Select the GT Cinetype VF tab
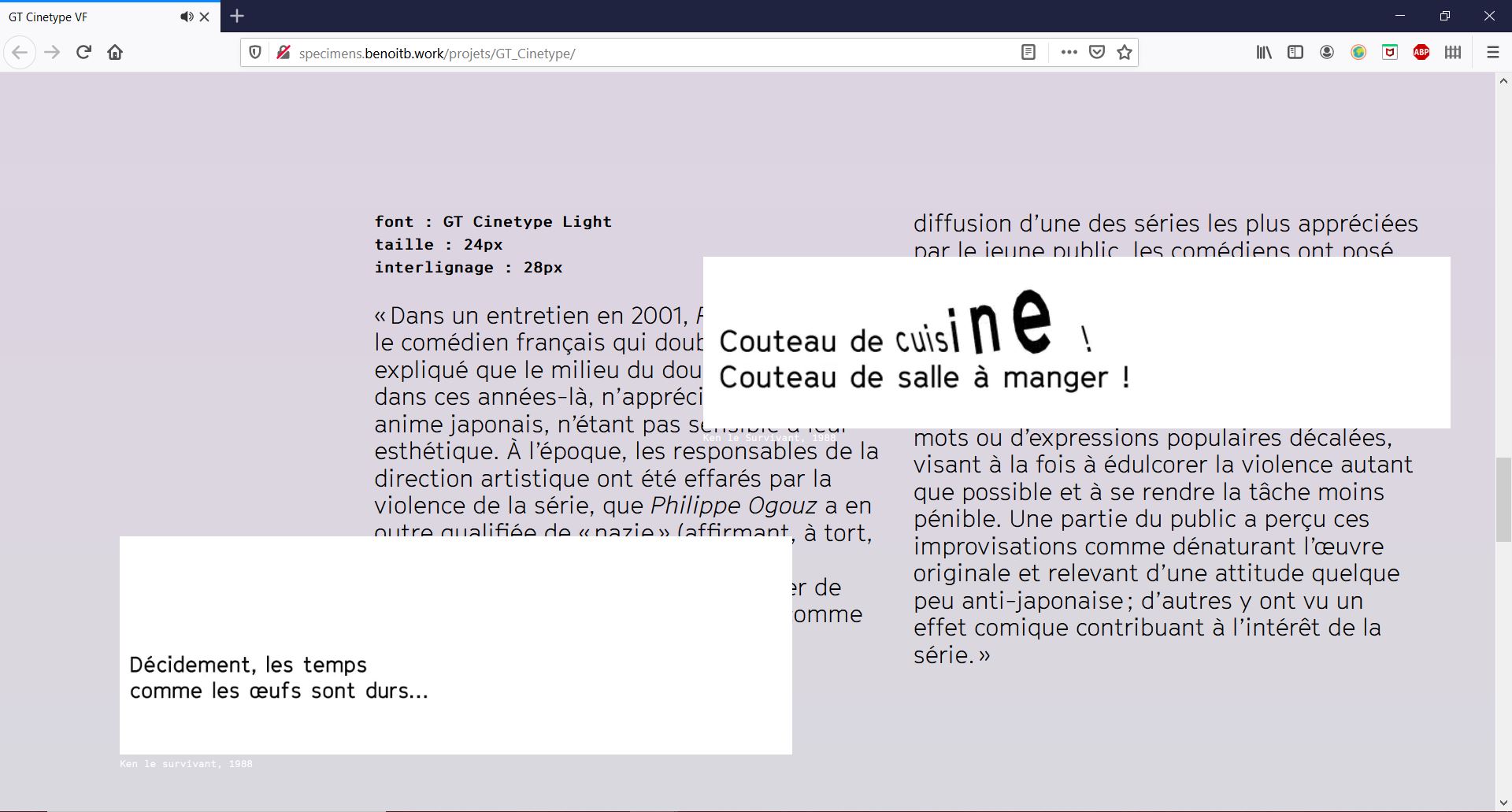Screen dimensions: 1512x812 click(87, 17)
